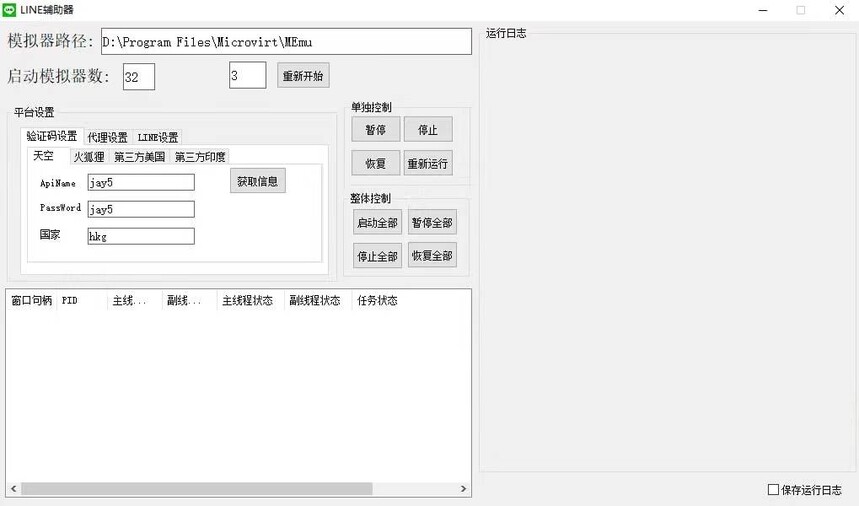This screenshot has width=859, height=506.
Task: Sort by 主线程状态 column header
Action: click(x=250, y=300)
